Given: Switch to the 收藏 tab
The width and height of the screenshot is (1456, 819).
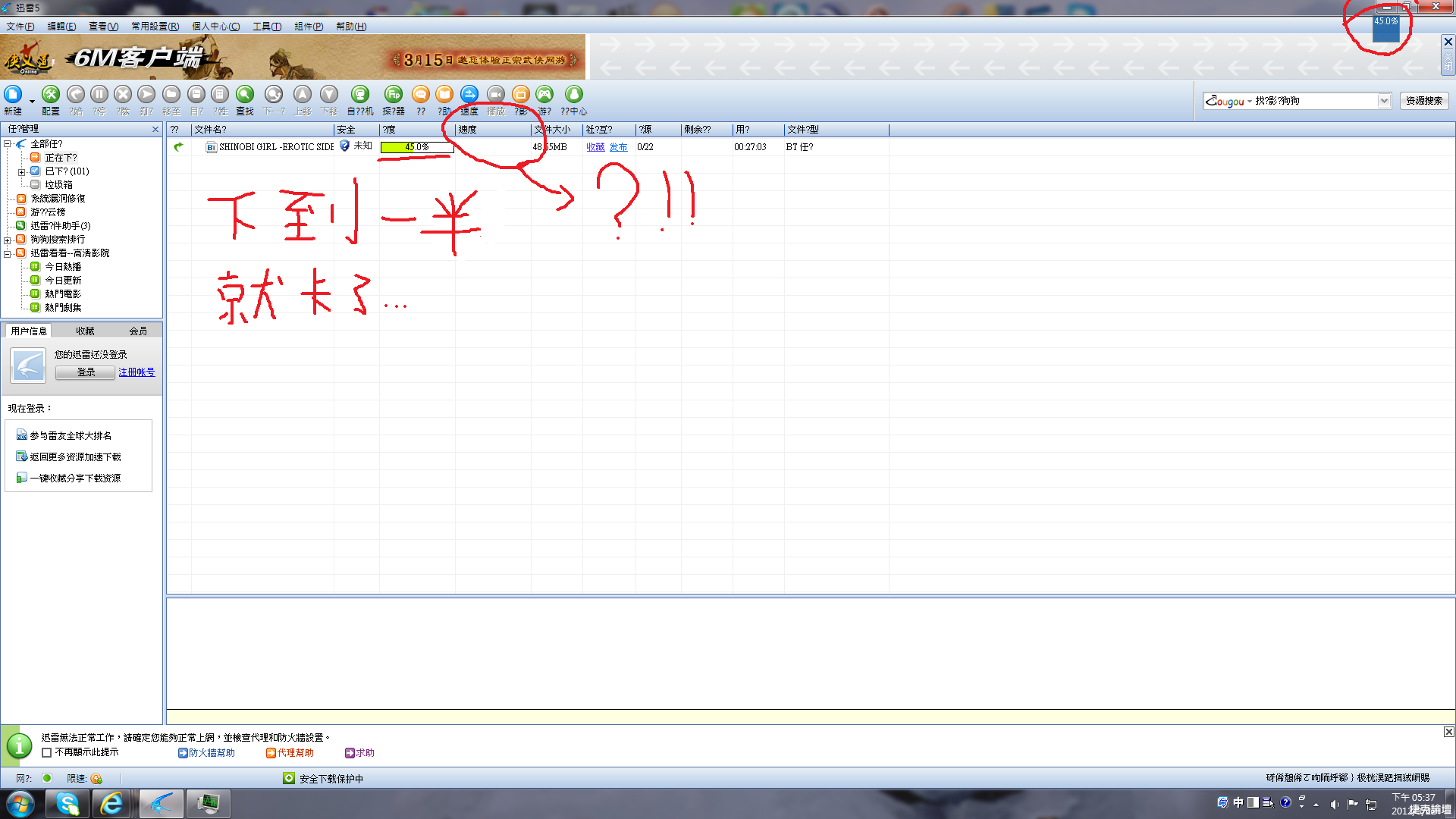Looking at the screenshot, I should pyautogui.click(x=85, y=331).
